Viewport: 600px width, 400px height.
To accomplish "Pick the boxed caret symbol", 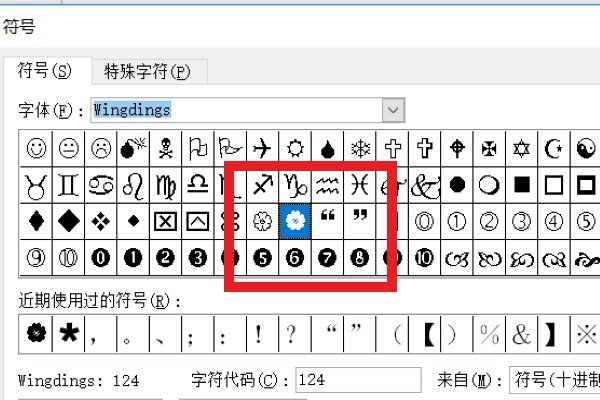I will click(198, 221).
